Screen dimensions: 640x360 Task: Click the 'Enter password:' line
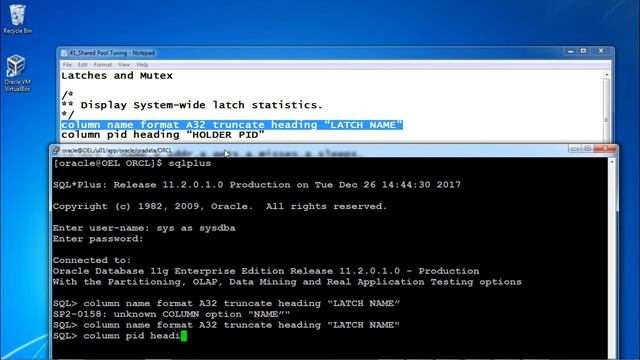pos(98,239)
